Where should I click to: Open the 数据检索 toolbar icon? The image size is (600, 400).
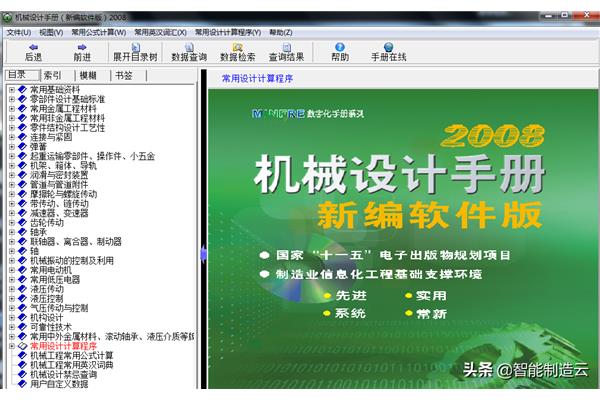tap(238, 47)
